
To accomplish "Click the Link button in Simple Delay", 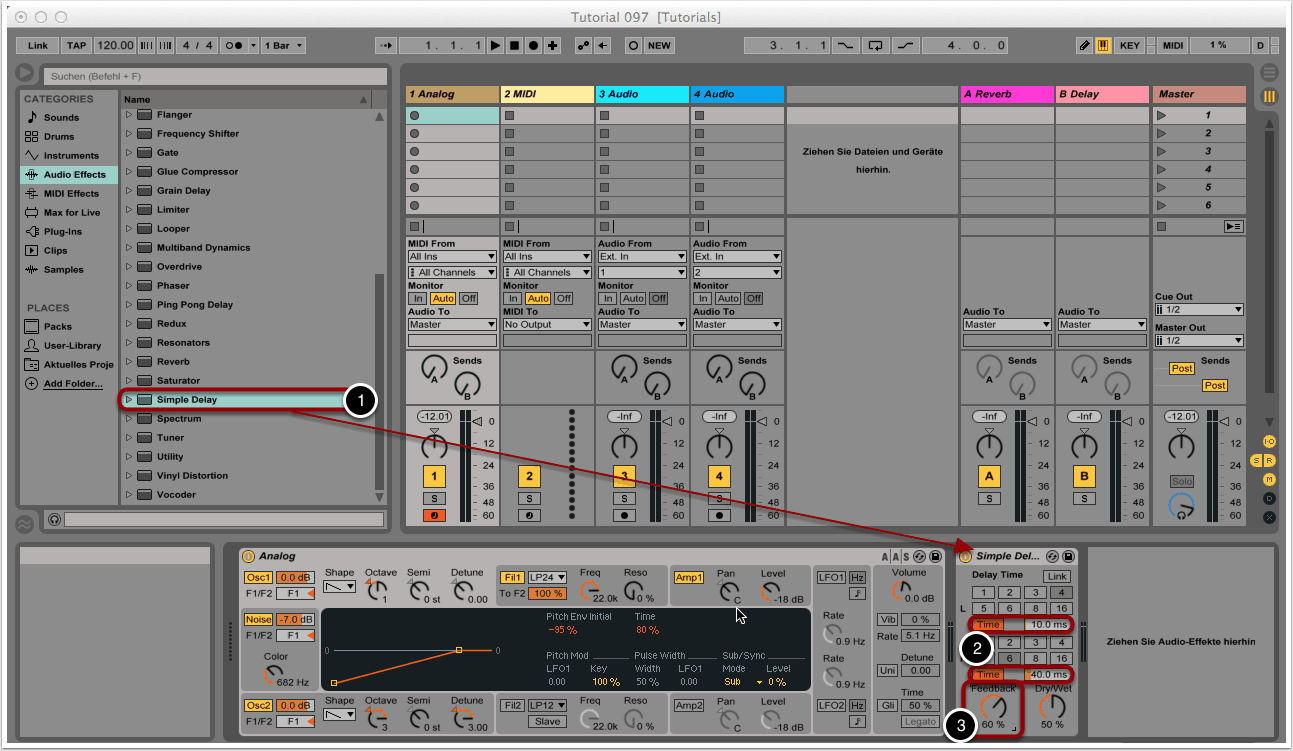I will (1056, 576).
